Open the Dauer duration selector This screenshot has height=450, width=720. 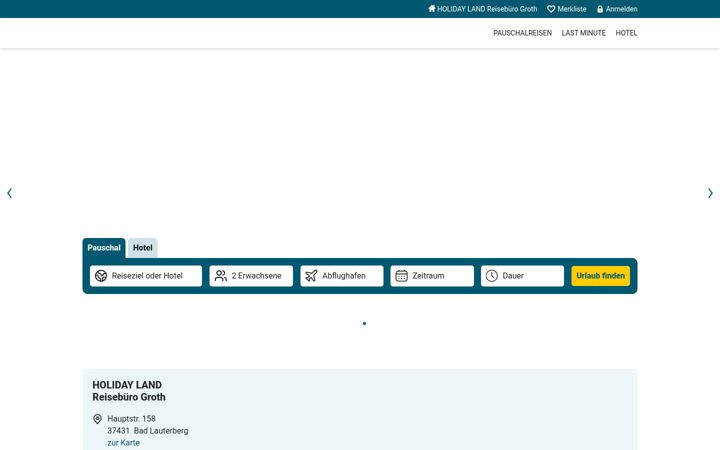tap(523, 276)
